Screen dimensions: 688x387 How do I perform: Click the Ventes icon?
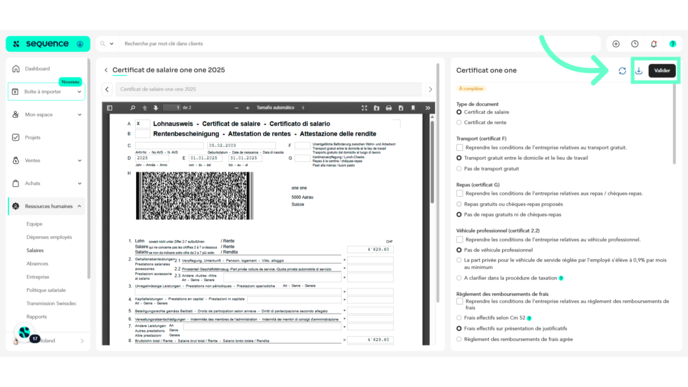pos(16,160)
